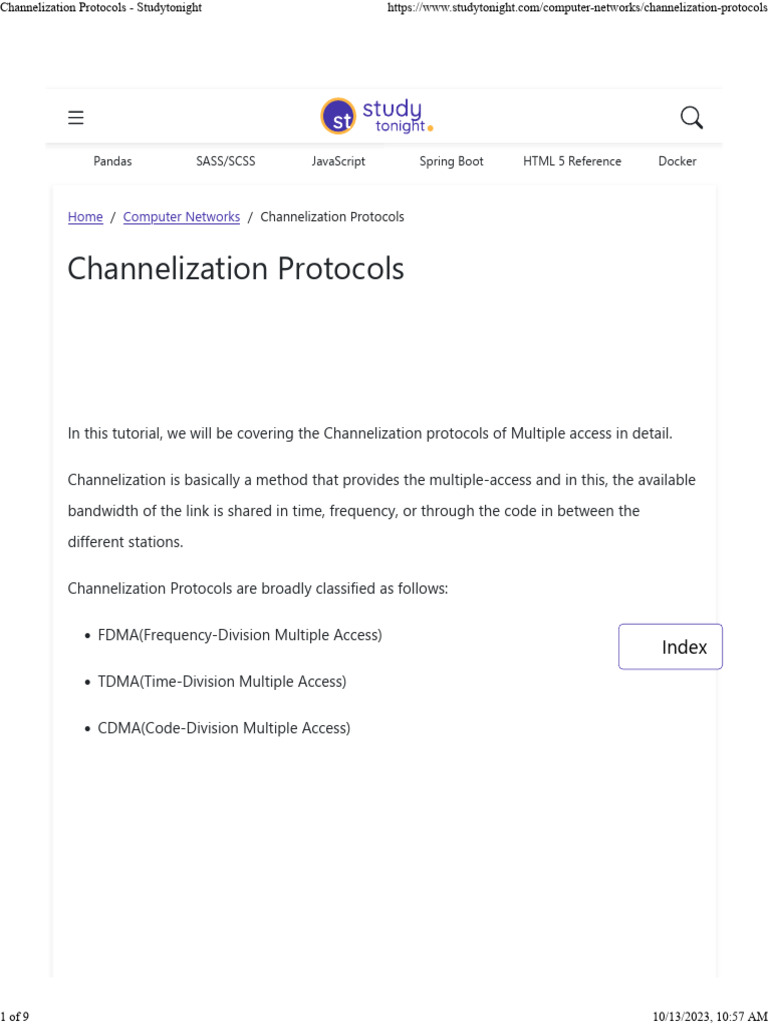Click the TDMA list item
768x1024 pixels.
(x=222, y=682)
